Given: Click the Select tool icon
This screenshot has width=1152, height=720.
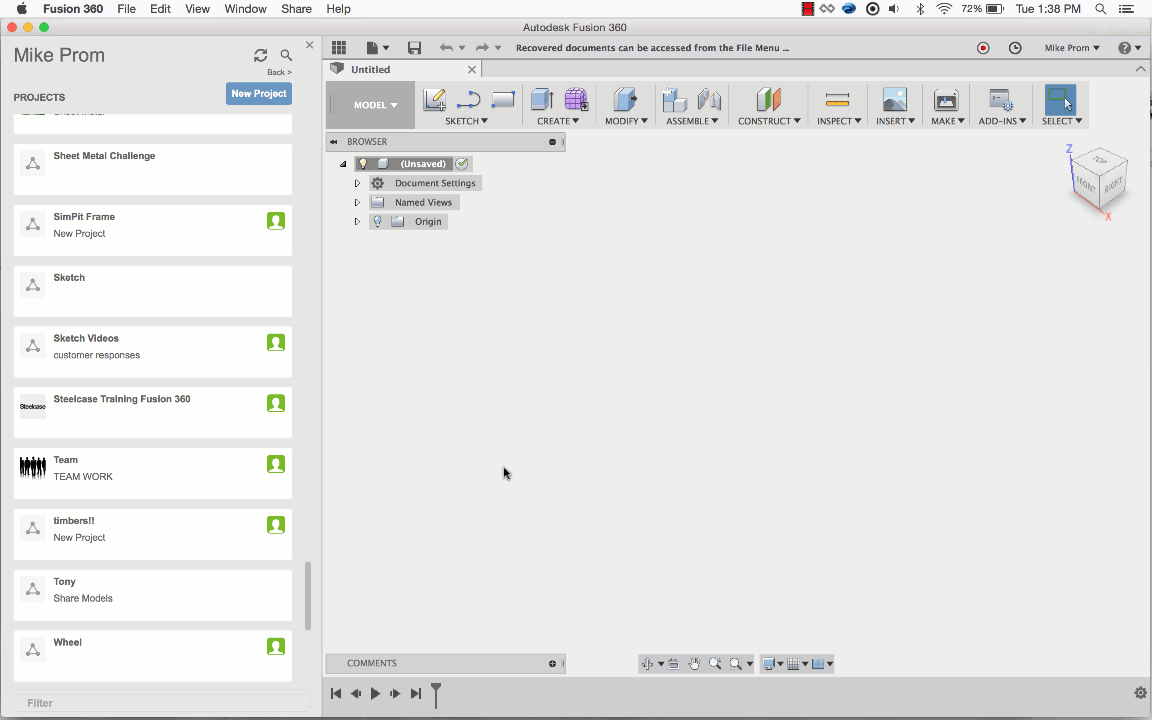Looking at the screenshot, I should (1060, 99).
